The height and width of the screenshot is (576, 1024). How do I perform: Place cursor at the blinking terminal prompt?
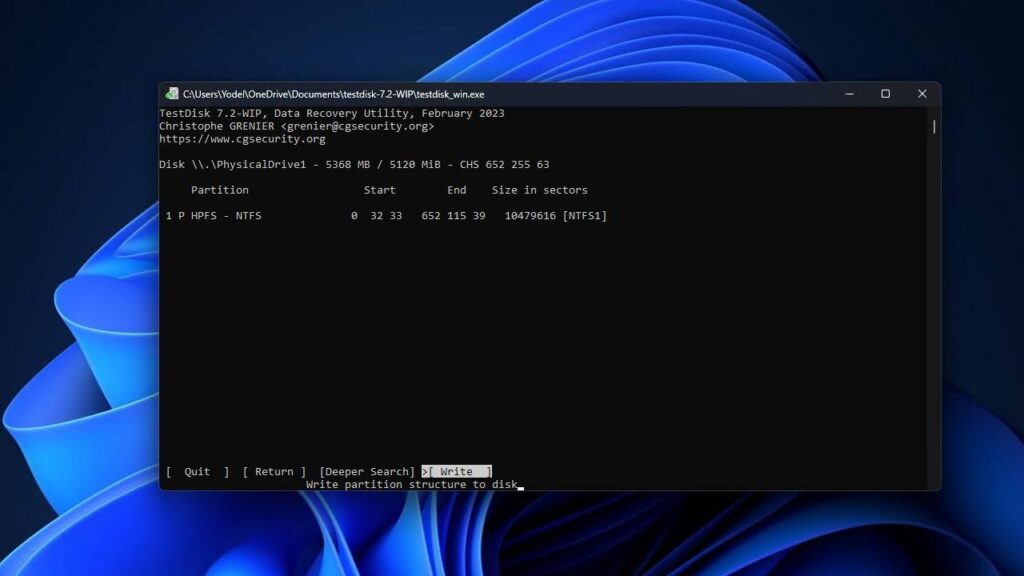(x=519, y=485)
